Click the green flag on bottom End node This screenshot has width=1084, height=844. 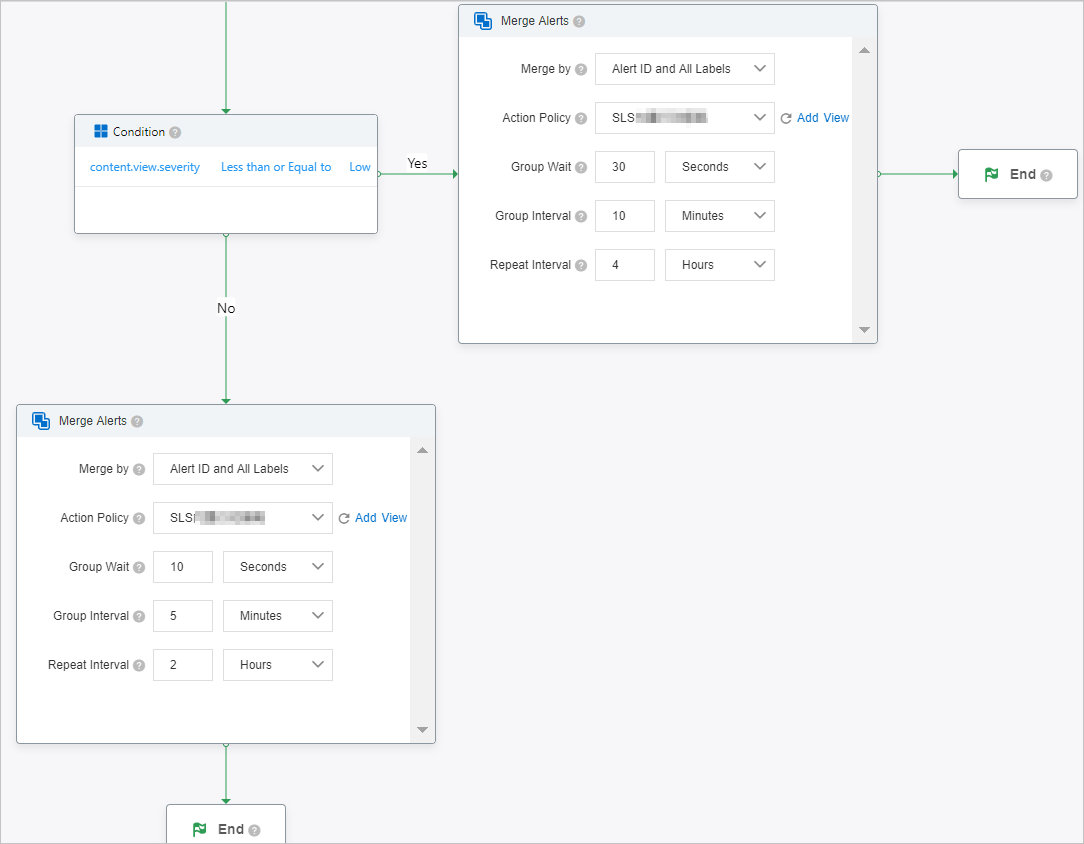[199, 829]
